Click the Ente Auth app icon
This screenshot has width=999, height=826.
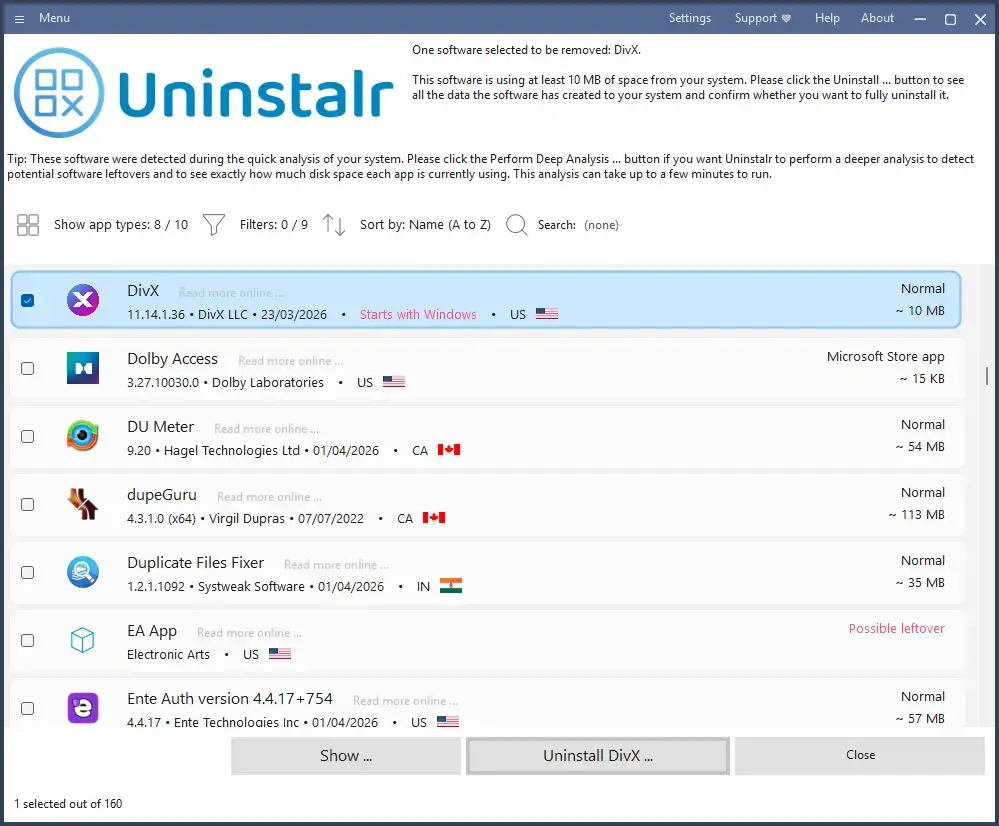[83, 707]
